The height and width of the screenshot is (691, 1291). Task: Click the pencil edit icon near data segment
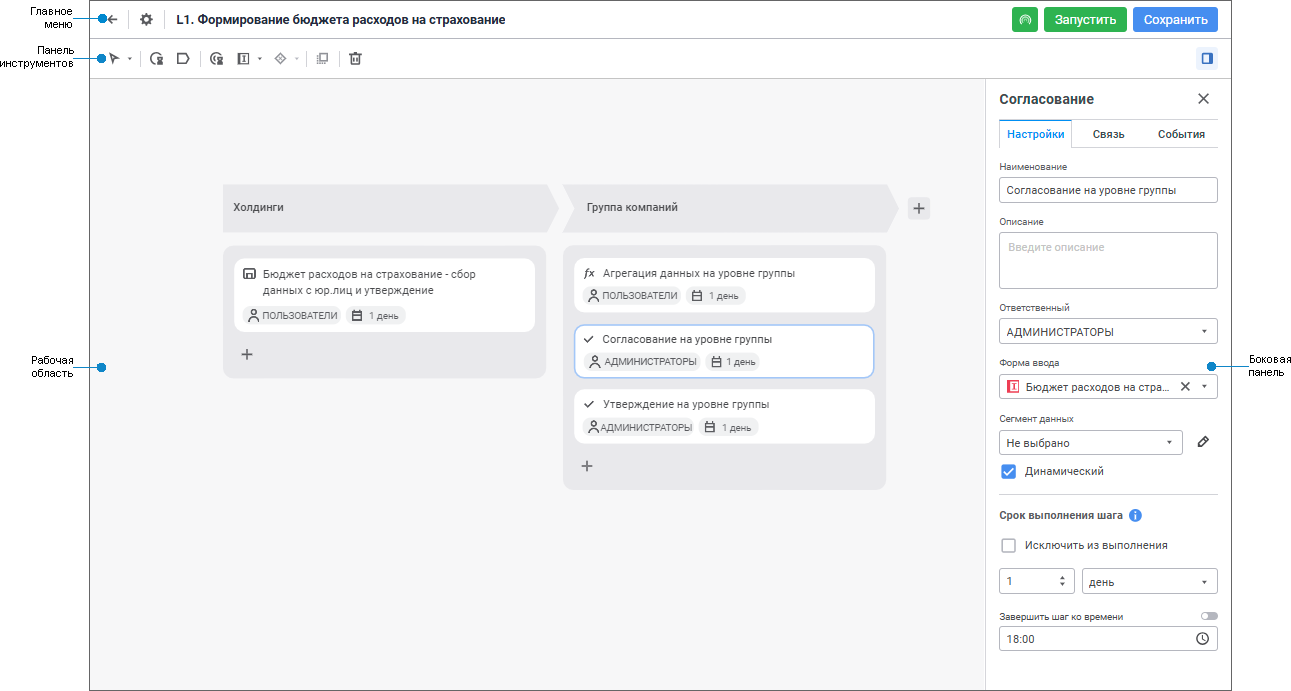pos(1203,442)
